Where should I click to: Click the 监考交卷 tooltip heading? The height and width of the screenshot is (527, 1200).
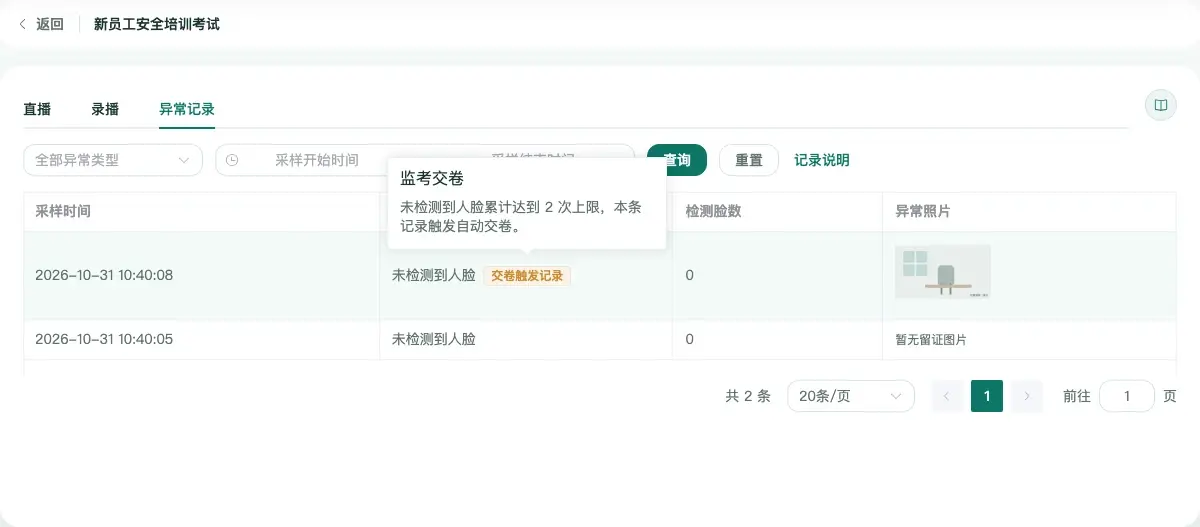(432, 179)
